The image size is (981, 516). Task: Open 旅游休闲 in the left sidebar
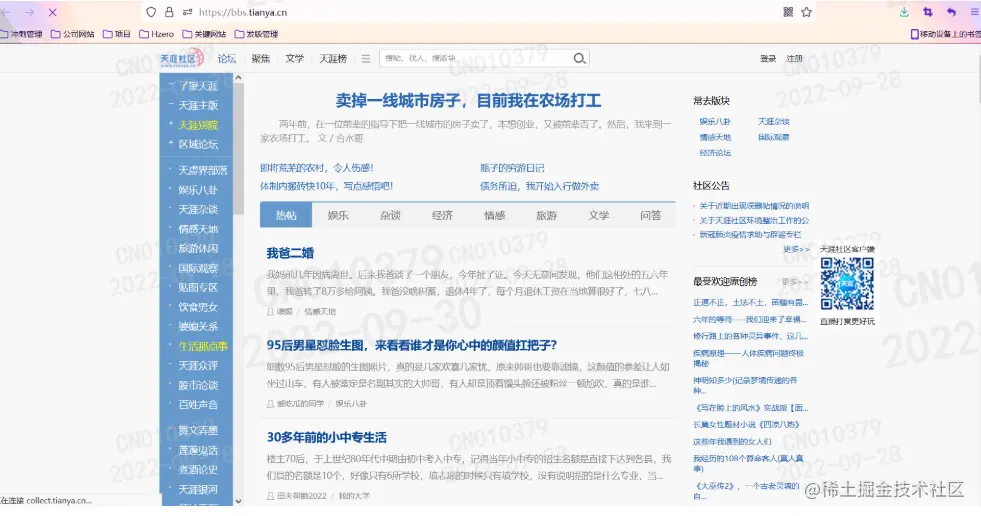click(198, 248)
